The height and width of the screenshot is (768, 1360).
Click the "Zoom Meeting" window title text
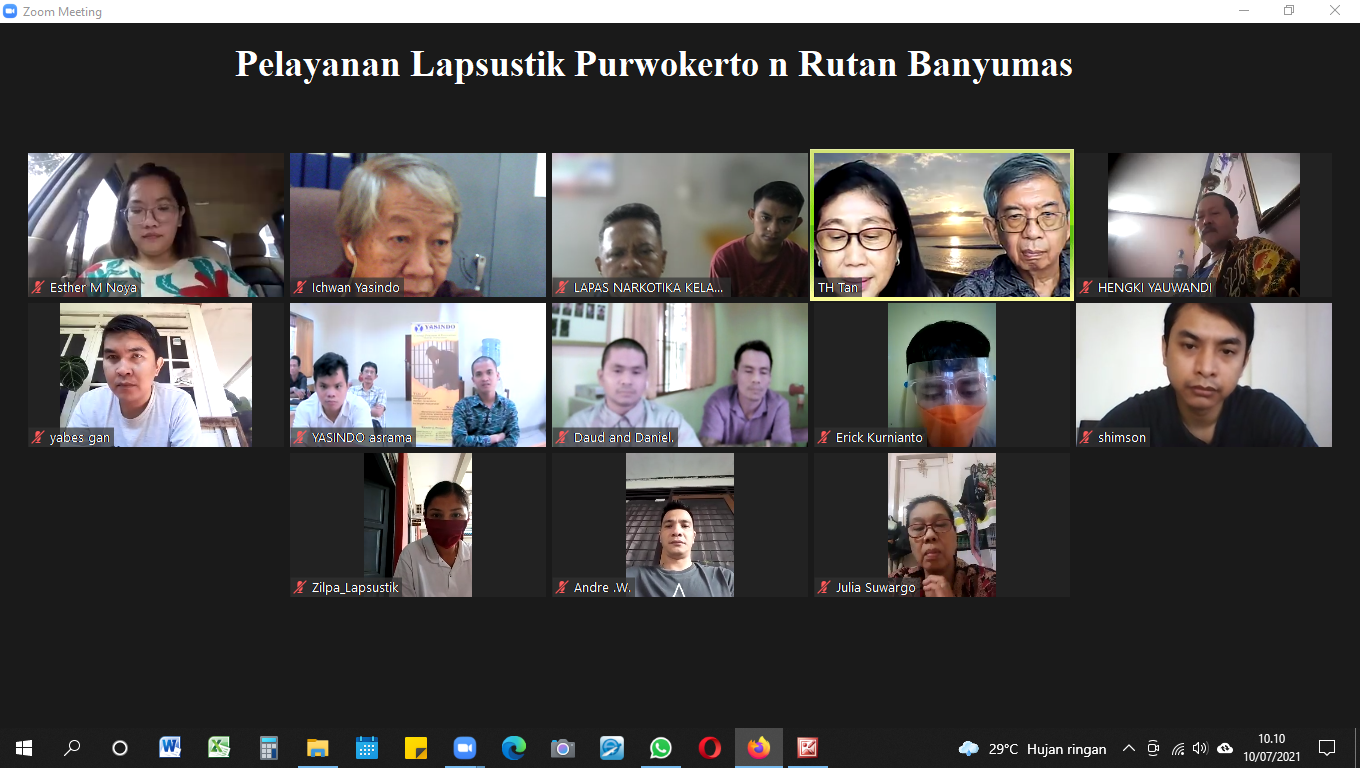tap(62, 12)
